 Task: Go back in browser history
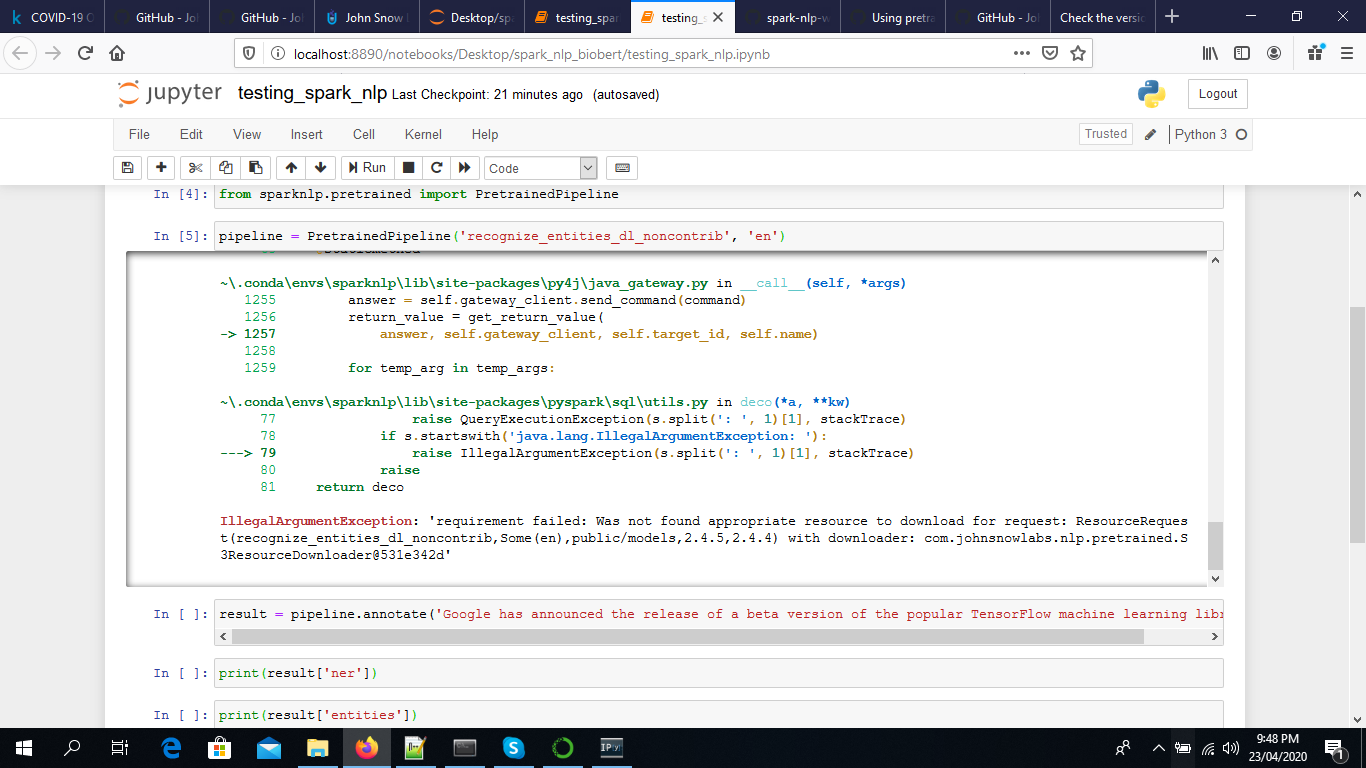coord(22,53)
